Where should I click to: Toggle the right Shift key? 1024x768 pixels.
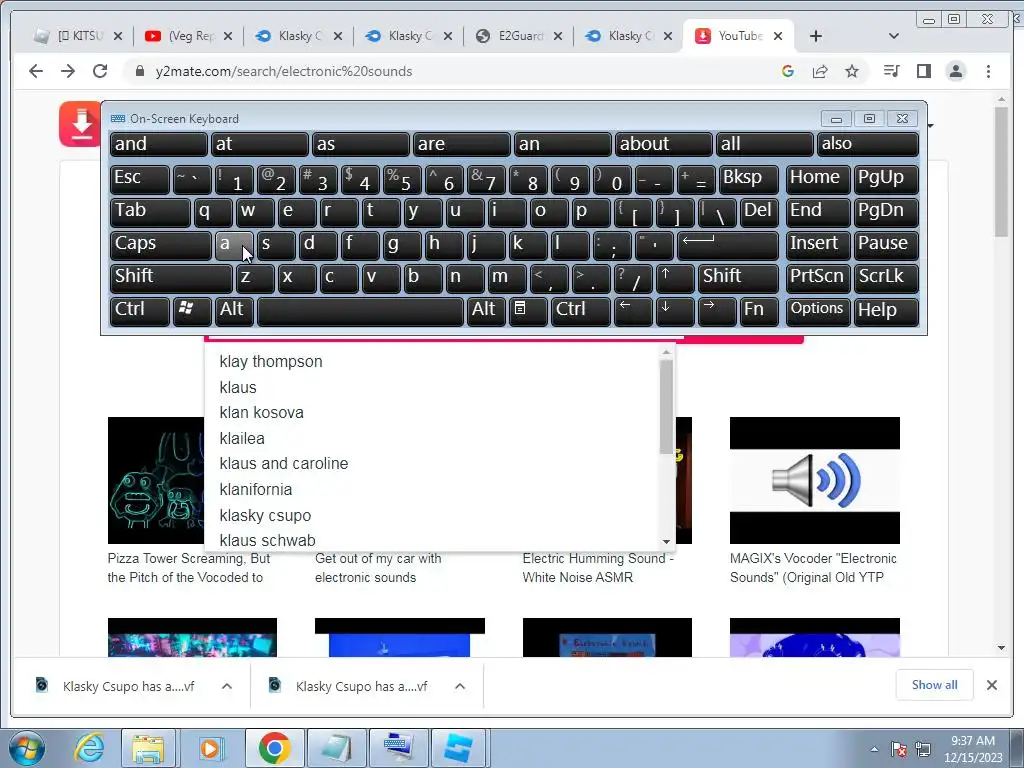pyautogui.click(x=738, y=278)
